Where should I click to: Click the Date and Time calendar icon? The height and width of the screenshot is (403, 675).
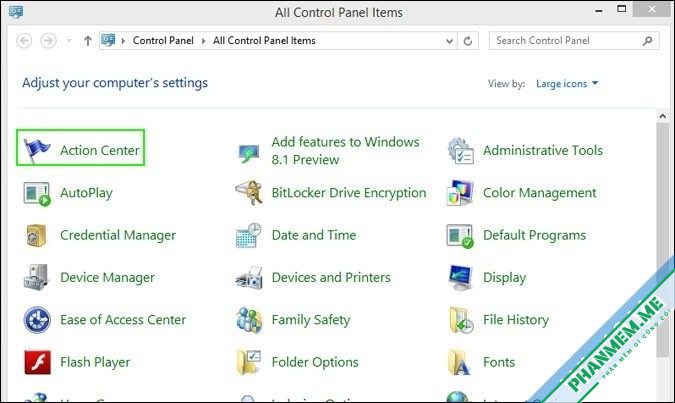click(249, 235)
